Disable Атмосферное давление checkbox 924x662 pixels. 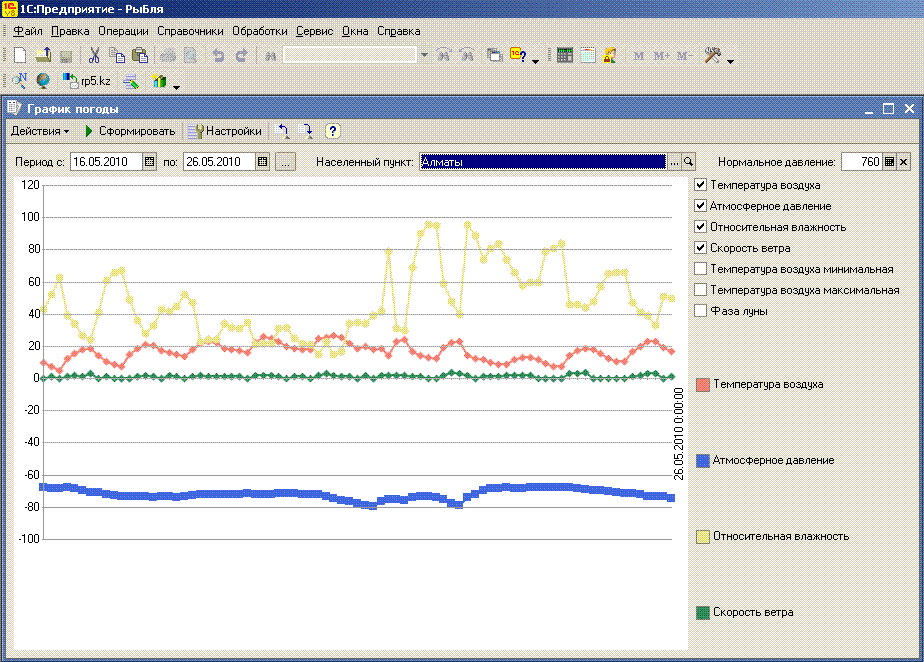coord(701,206)
